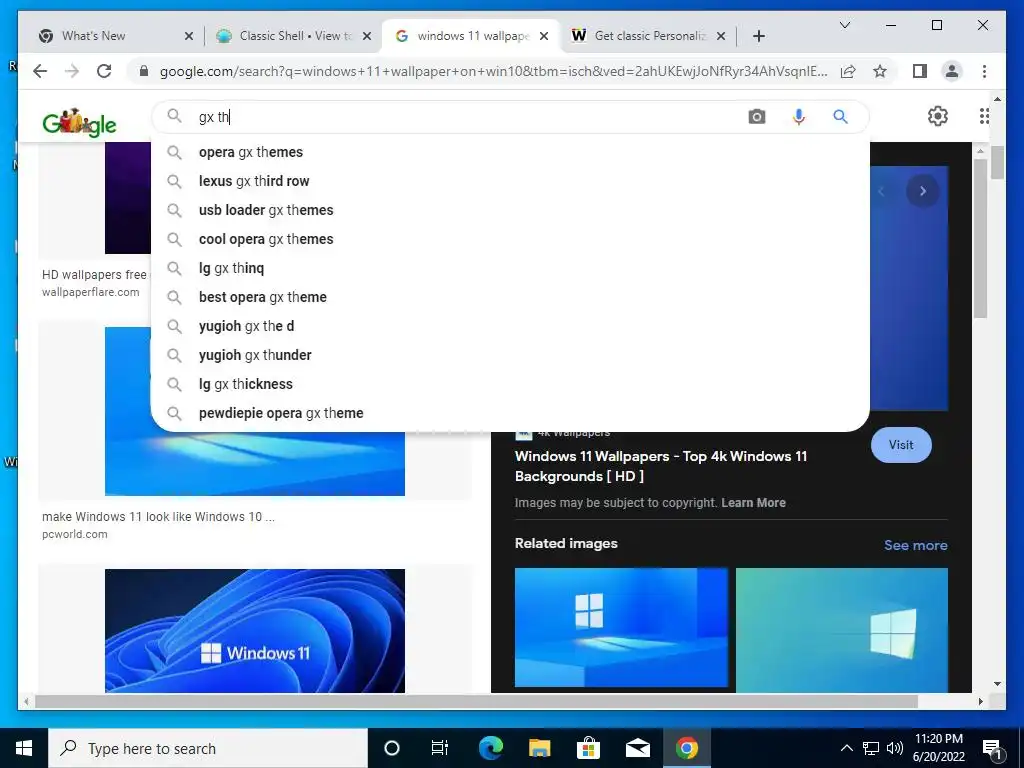Click the wallpaperflare.com source text

click(x=90, y=292)
